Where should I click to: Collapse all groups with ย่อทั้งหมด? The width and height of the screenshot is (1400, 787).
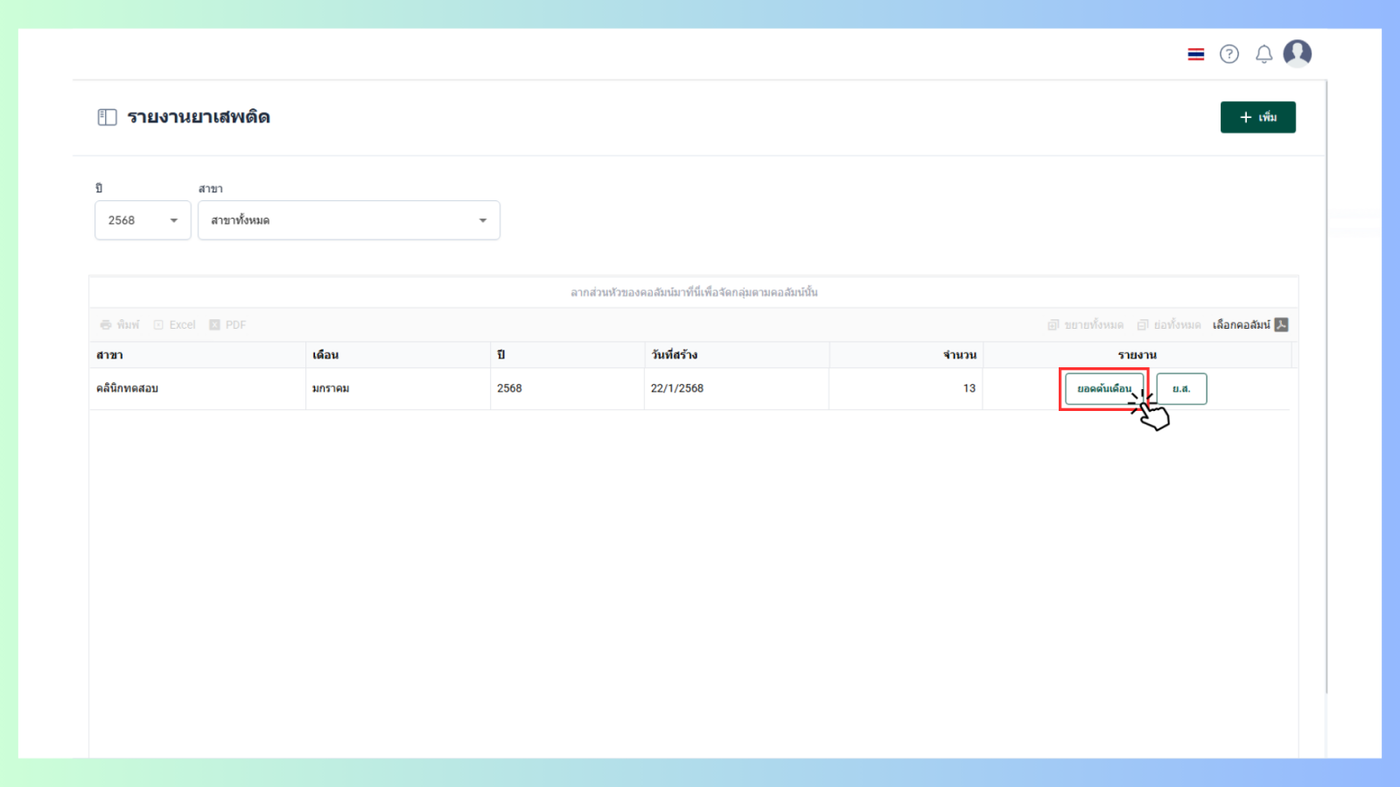click(x=1169, y=325)
